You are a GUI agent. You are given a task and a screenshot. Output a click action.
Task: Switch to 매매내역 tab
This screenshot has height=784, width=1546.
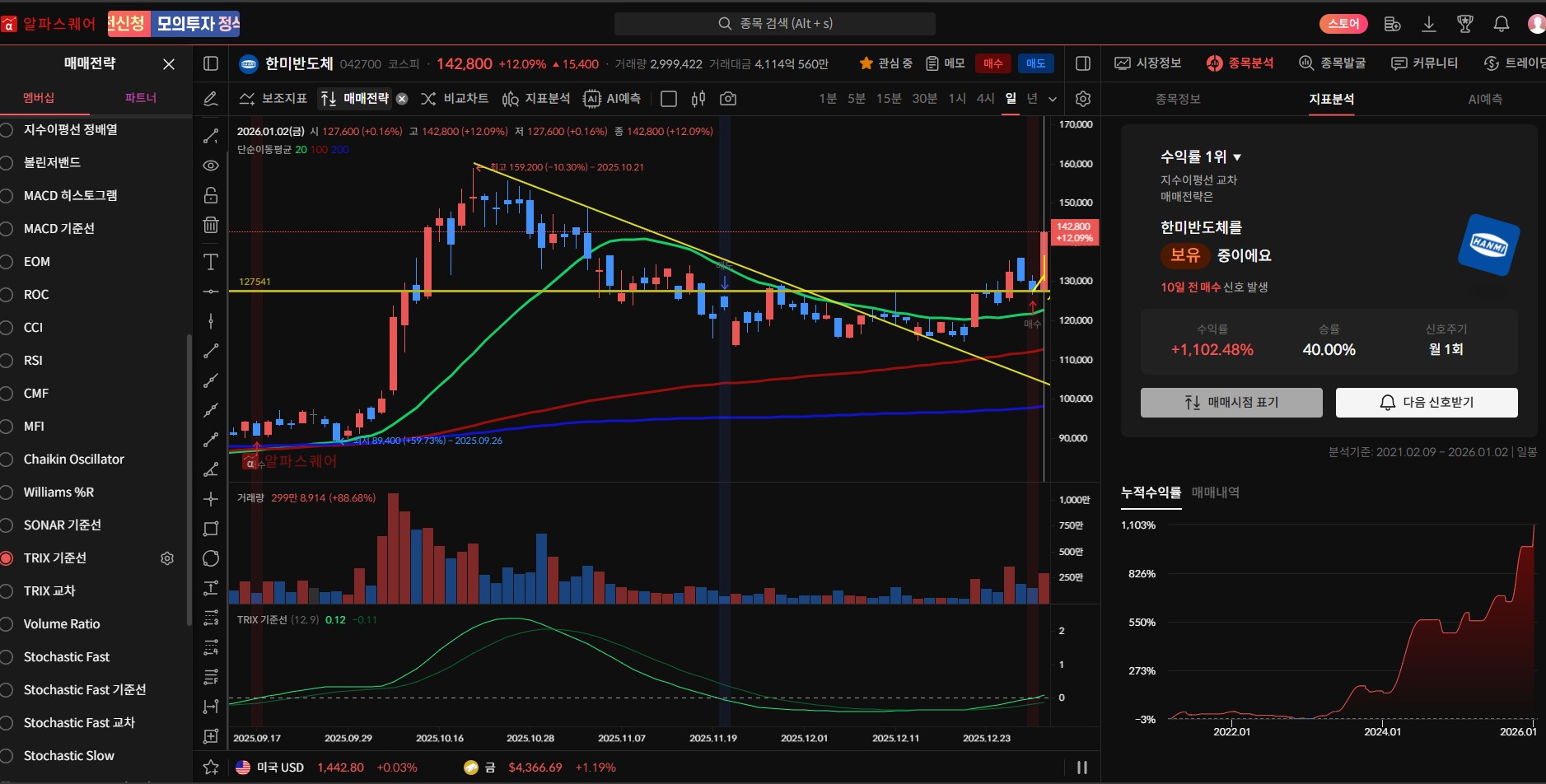1215,492
